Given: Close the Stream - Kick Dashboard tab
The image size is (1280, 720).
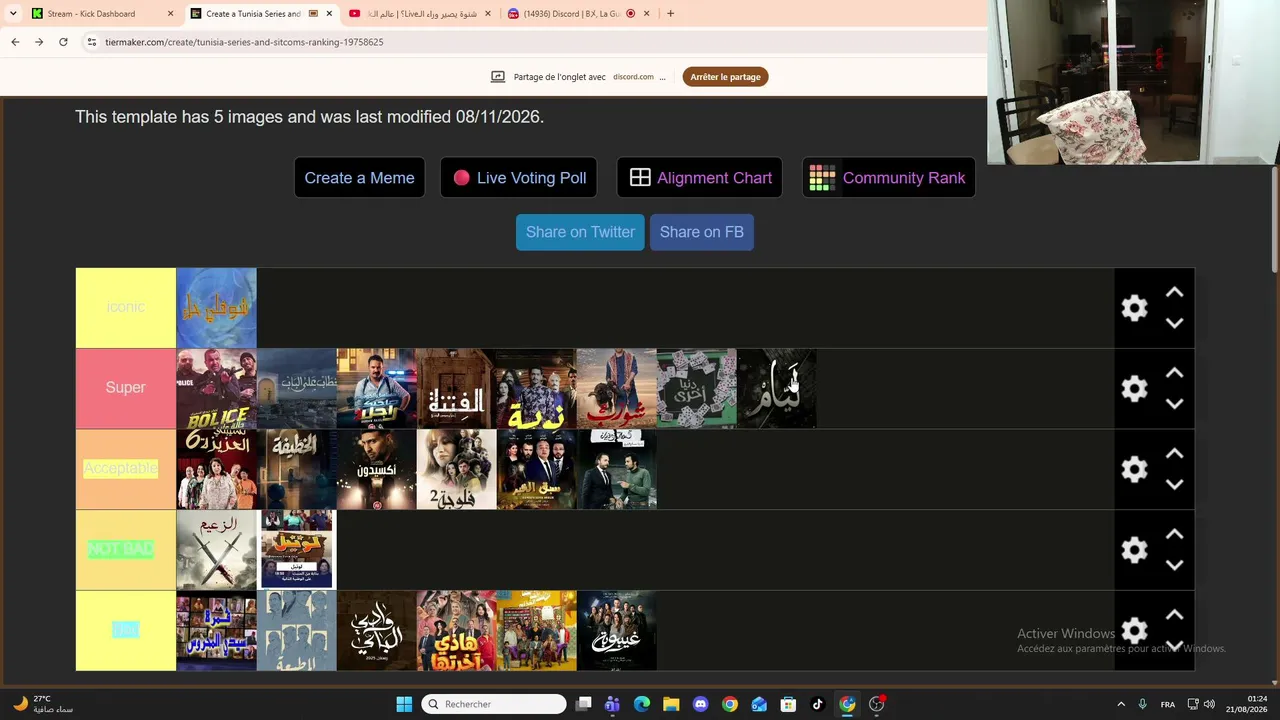Looking at the screenshot, I should pyautogui.click(x=170, y=14).
